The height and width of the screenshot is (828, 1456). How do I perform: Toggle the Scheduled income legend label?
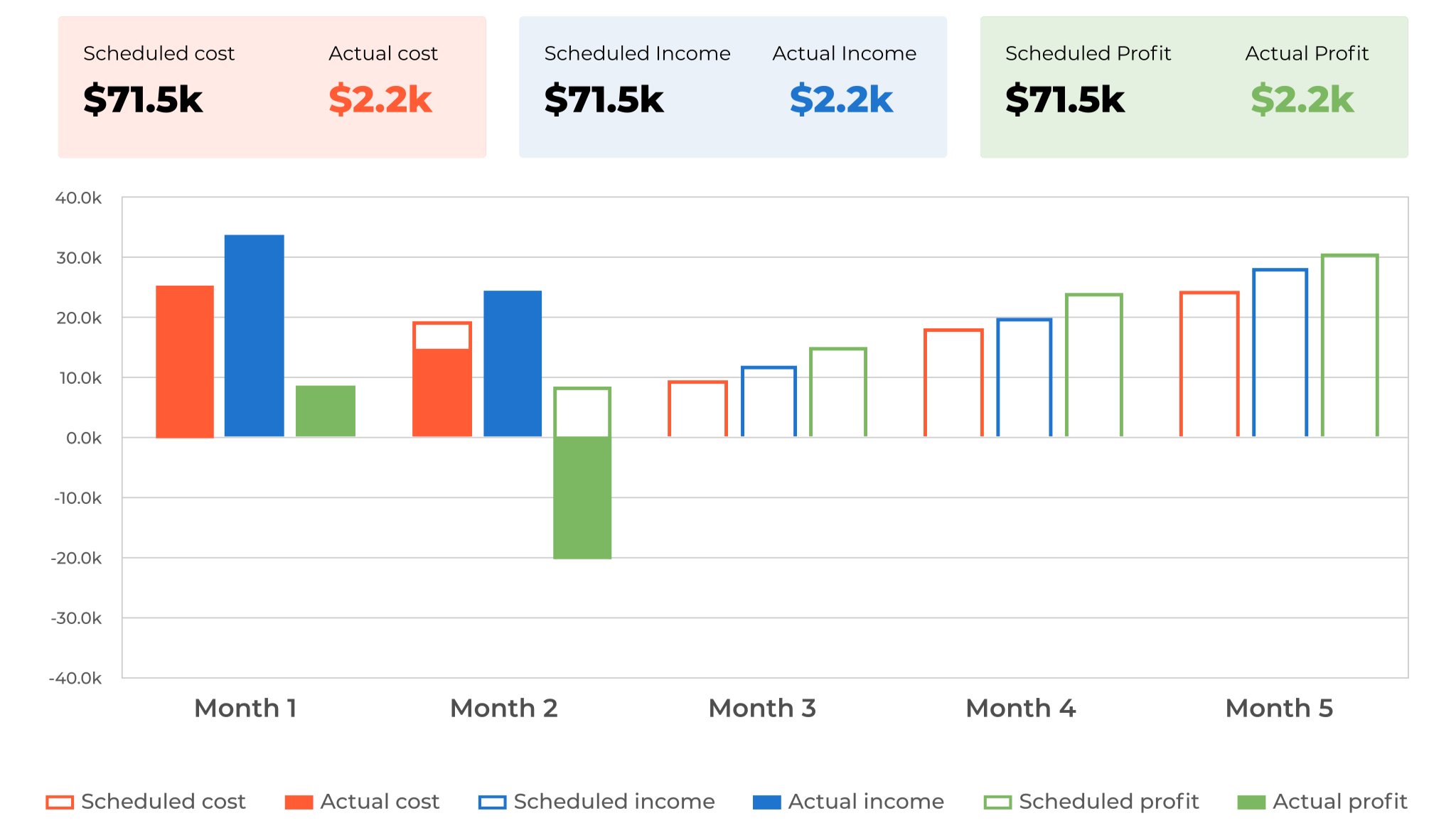pos(614,802)
